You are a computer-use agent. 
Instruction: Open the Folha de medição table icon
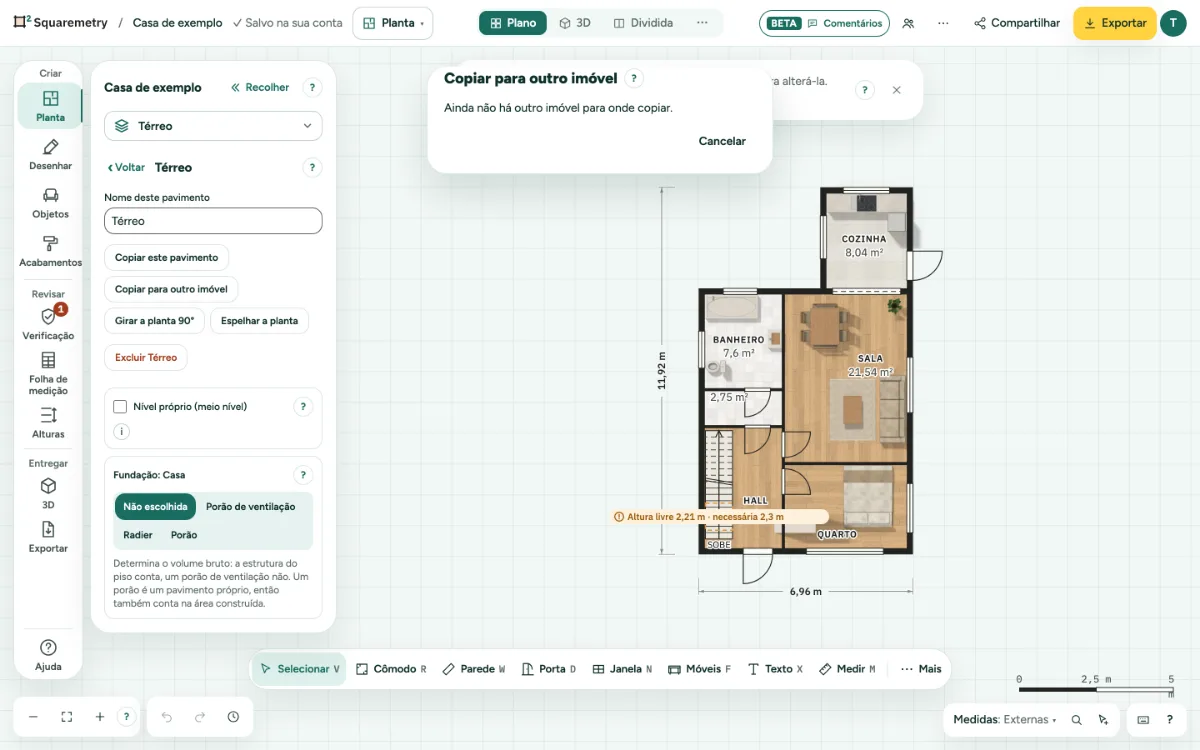click(x=48, y=373)
